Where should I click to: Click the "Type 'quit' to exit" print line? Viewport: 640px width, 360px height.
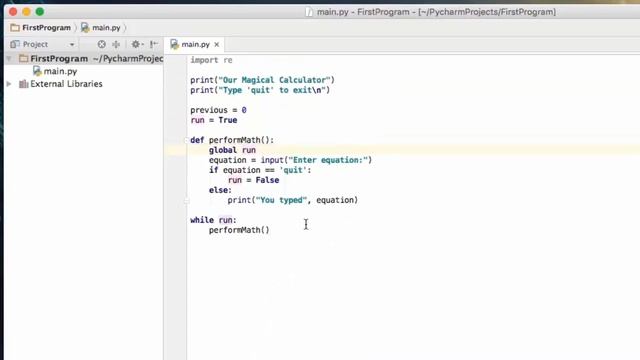260,90
